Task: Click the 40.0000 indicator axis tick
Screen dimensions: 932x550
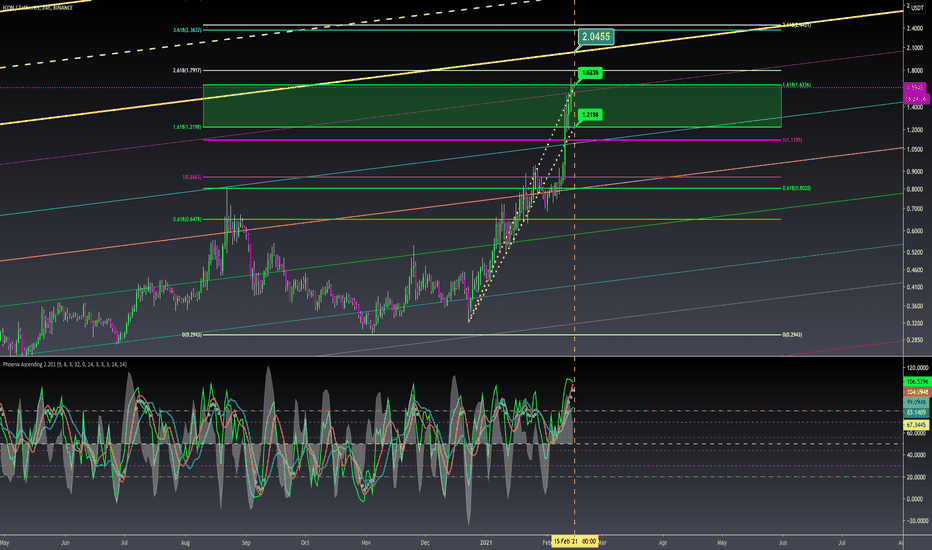Action: point(917,455)
